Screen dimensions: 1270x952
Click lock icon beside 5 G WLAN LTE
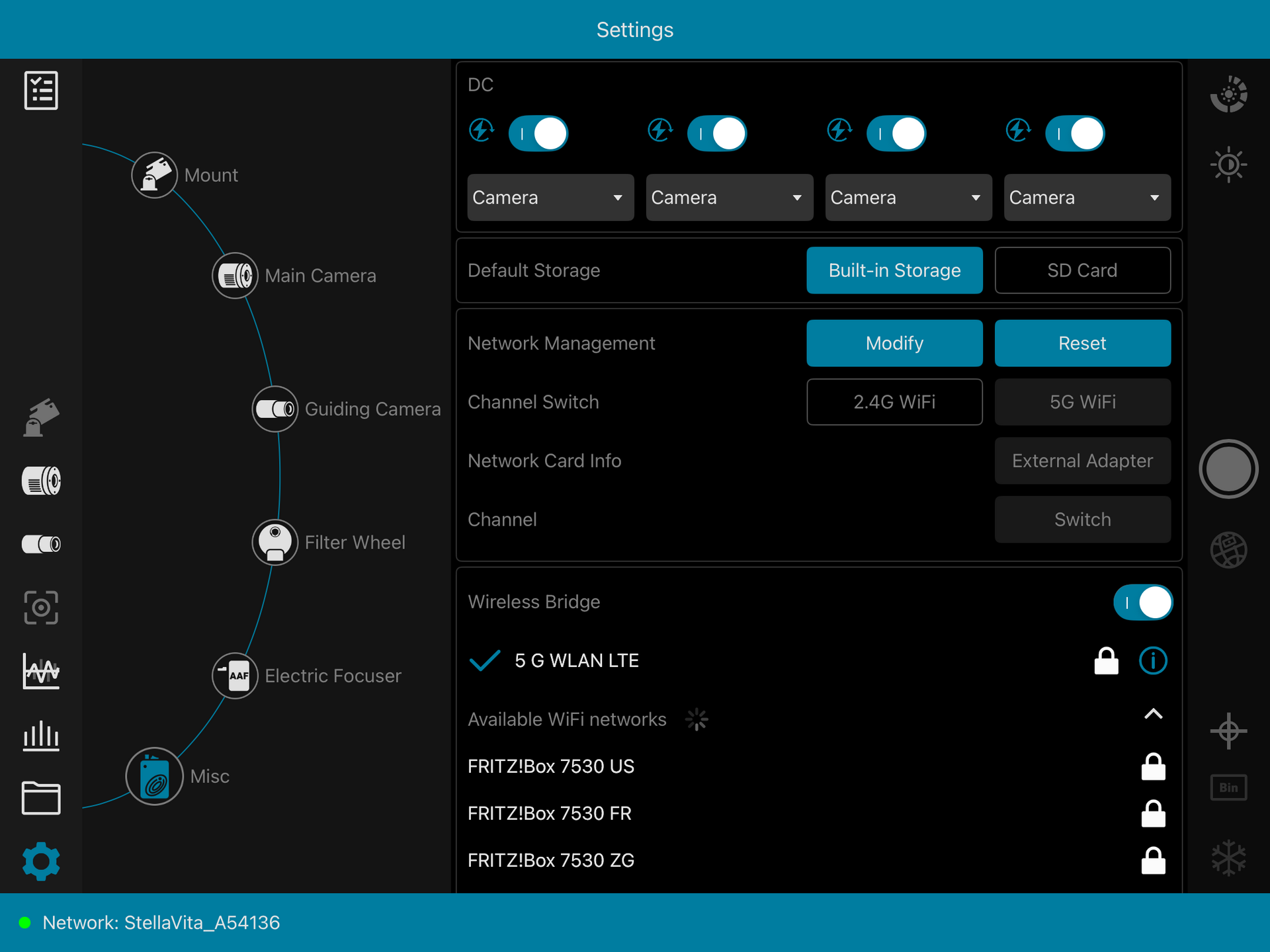[1106, 660]
